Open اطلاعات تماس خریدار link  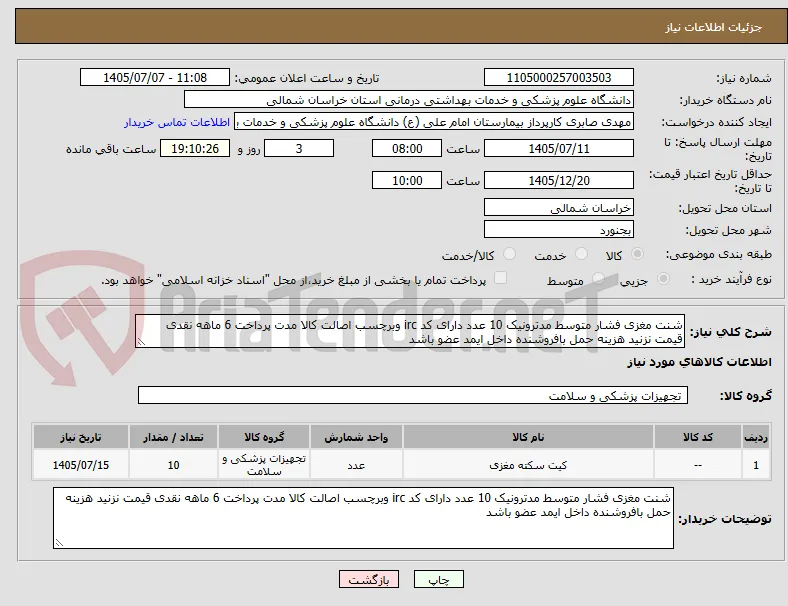click(x=177, y=122)
